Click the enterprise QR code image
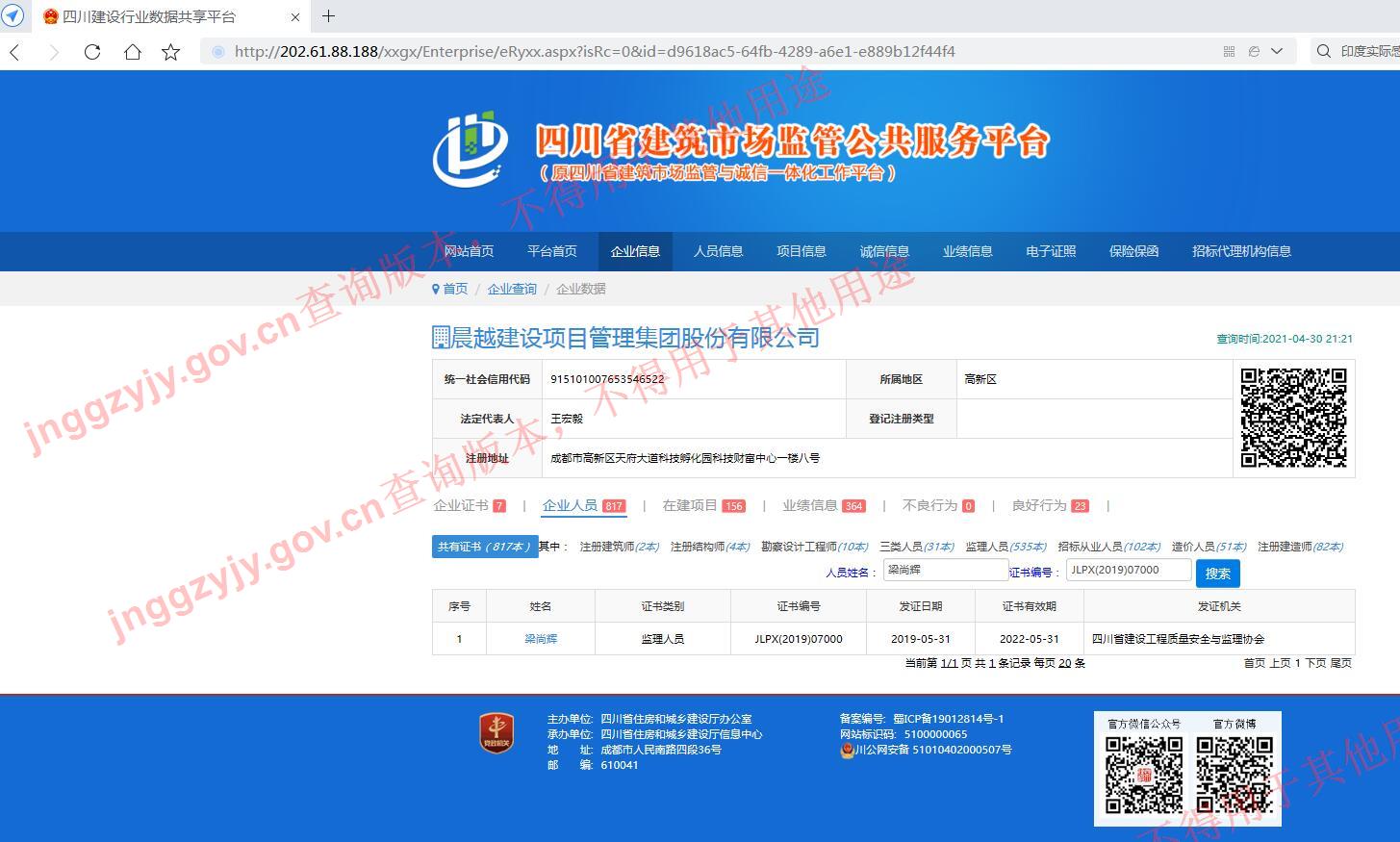The width and height of the screenshot is (1400, 842). 1293,418
